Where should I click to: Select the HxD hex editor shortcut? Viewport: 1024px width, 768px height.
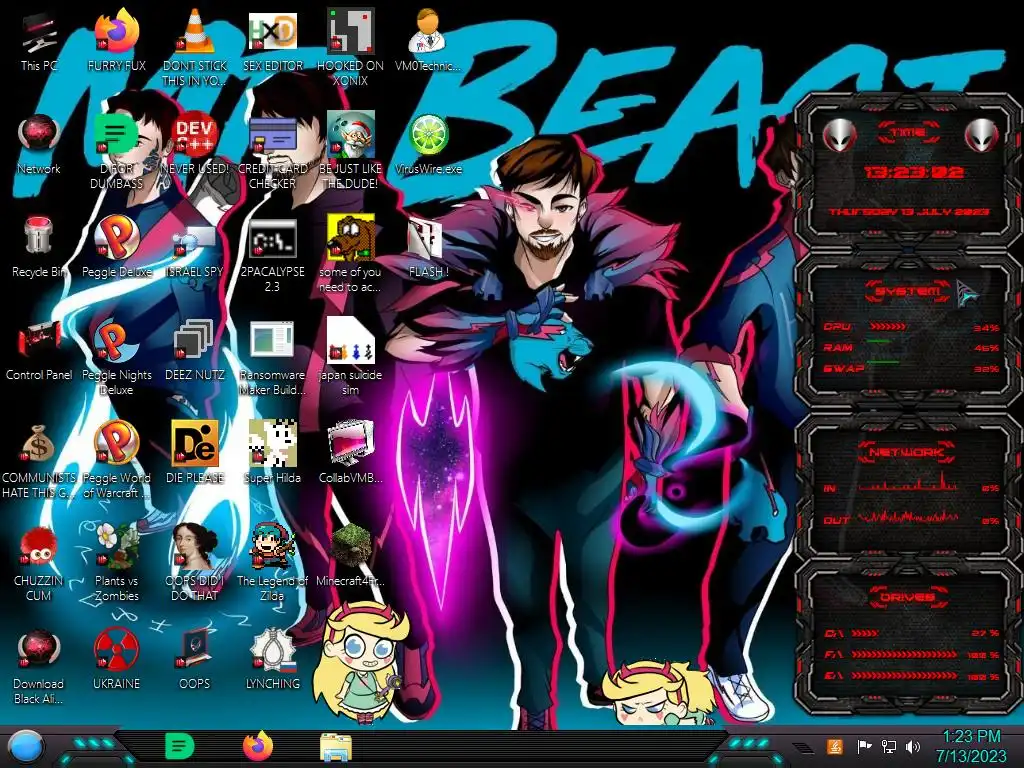[x=272, y=42]
